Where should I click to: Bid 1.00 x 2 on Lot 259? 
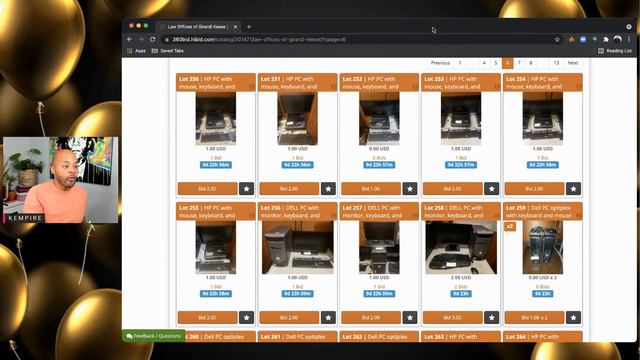click(x=534, y=318)
